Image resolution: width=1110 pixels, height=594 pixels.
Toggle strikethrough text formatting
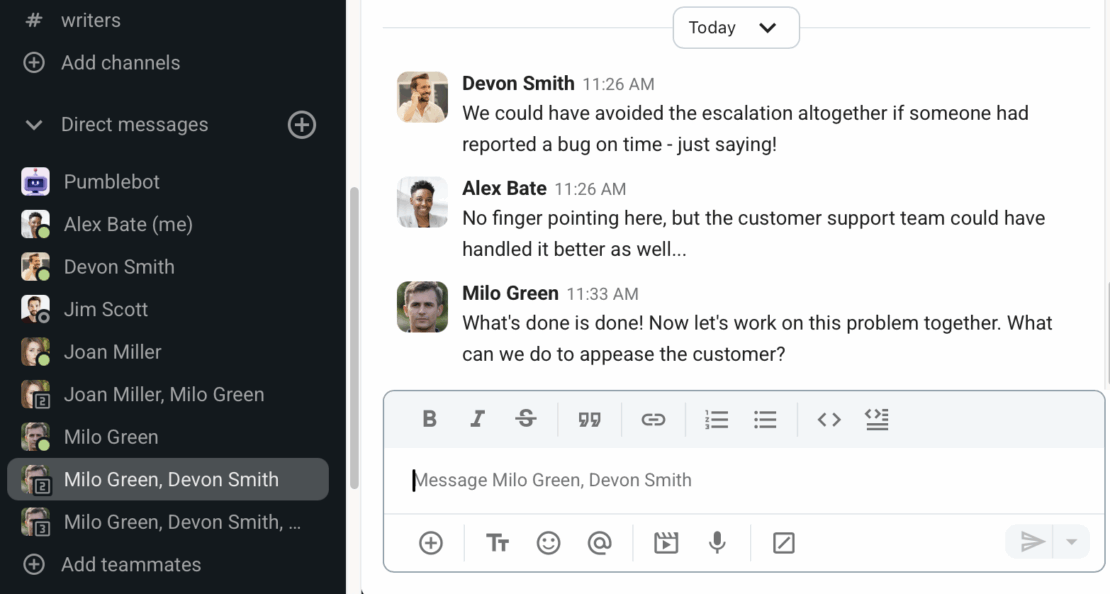(x=526, y=419)
